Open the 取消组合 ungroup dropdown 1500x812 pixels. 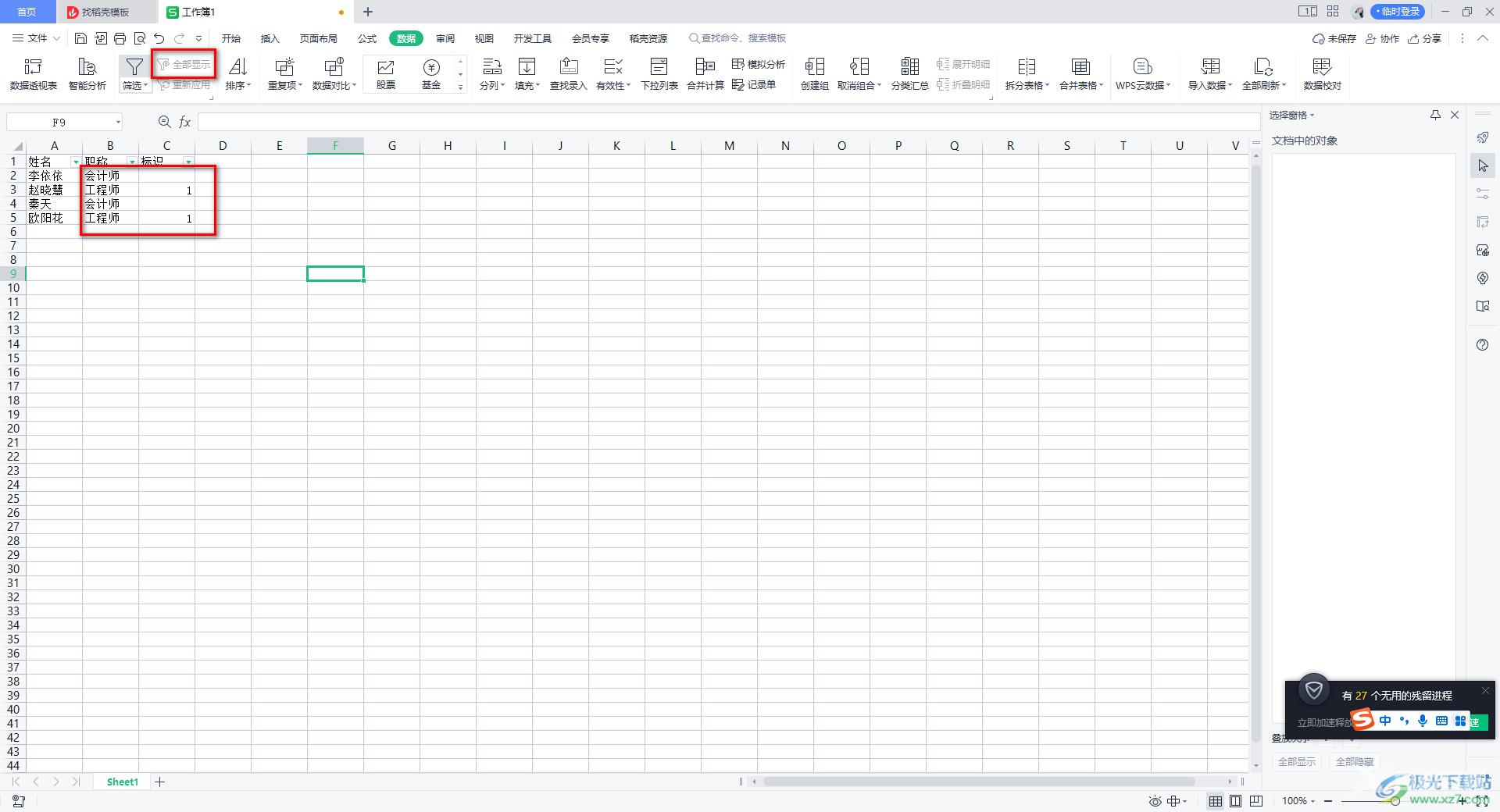(859, 74)
